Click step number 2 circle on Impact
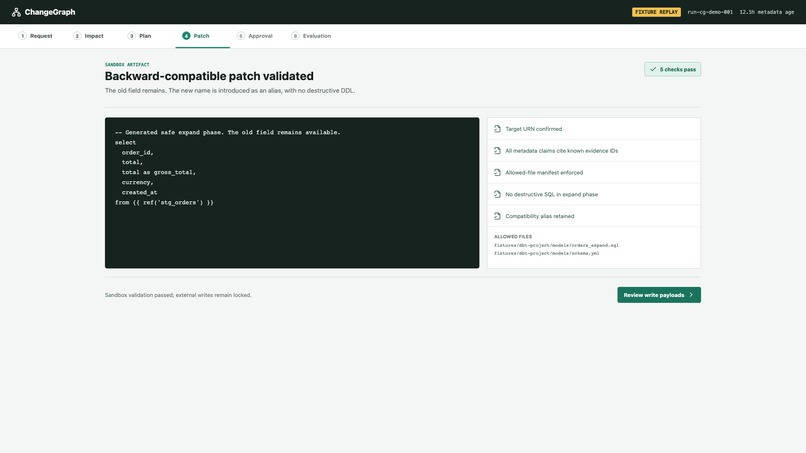 pos(77,36)
